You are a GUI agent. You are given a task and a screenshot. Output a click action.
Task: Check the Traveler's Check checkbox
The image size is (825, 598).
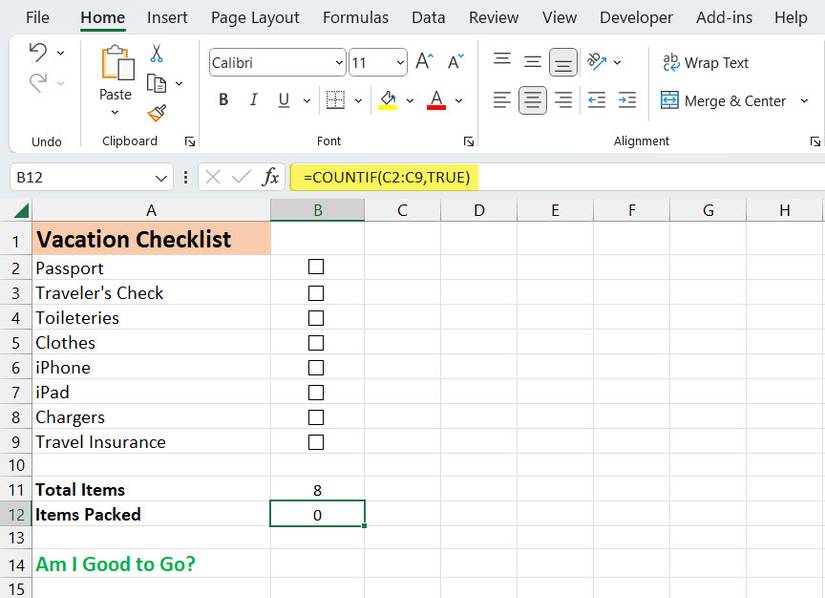pyautogui.click(x=316, y=293)
